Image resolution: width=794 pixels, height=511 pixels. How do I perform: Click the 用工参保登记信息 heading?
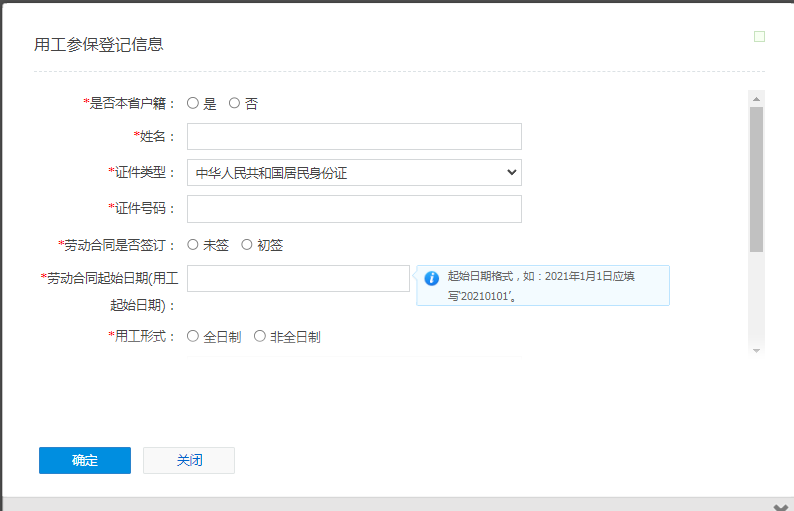(99, 45)
